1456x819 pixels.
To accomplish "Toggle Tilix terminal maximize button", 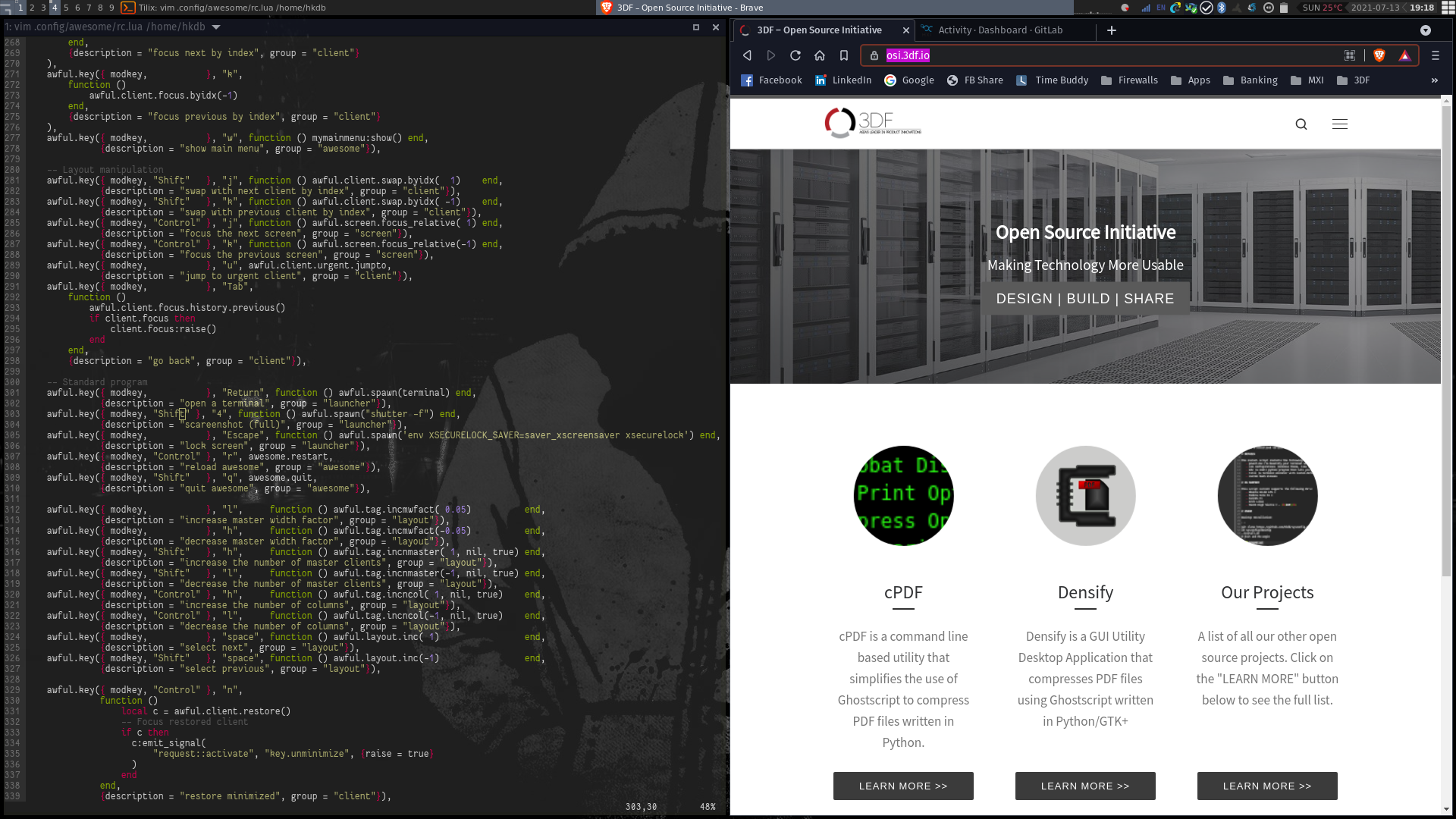I will [x=696, y=27].
